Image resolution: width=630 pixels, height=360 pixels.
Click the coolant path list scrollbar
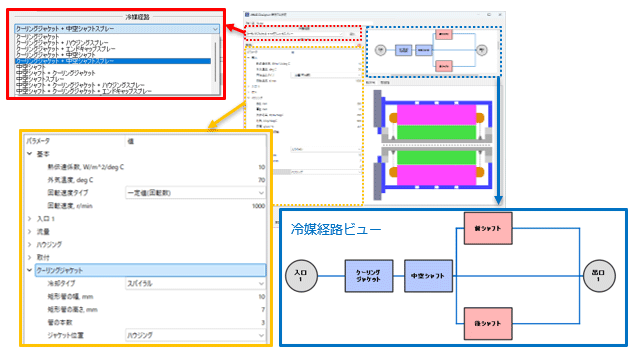click(x=216, y=62)
